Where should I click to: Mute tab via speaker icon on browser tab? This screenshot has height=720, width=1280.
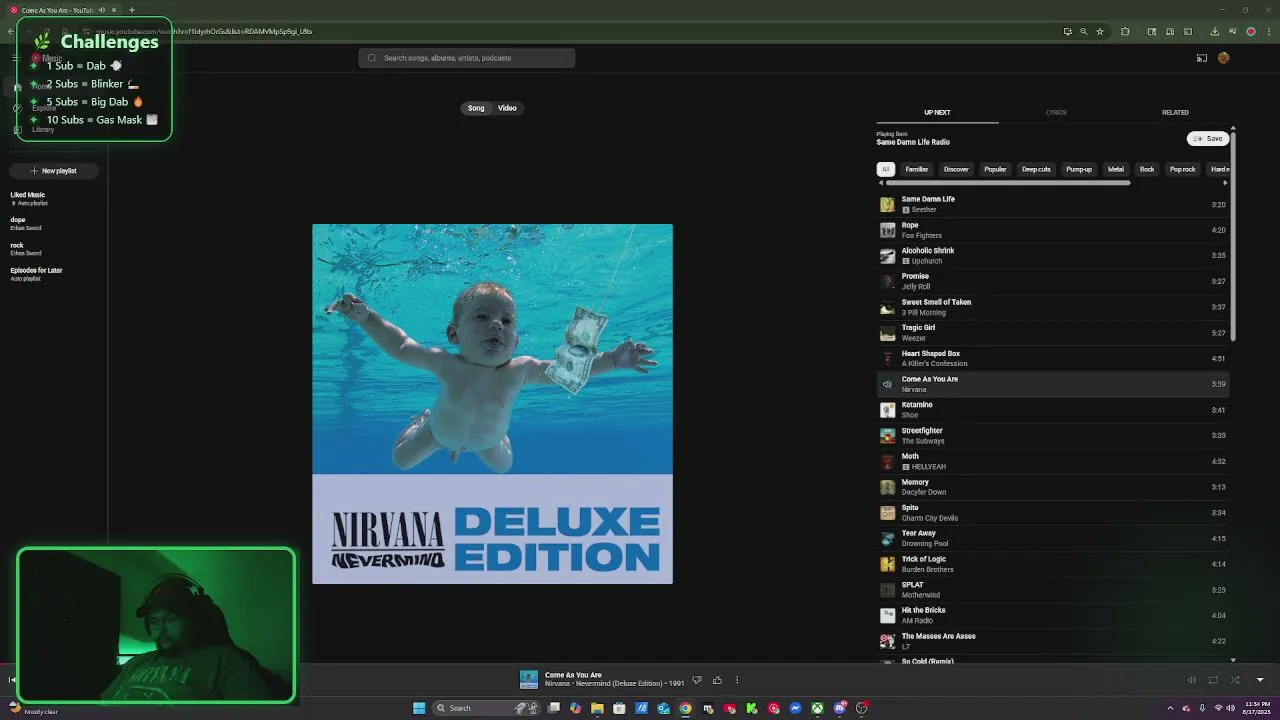click(102, 10)
